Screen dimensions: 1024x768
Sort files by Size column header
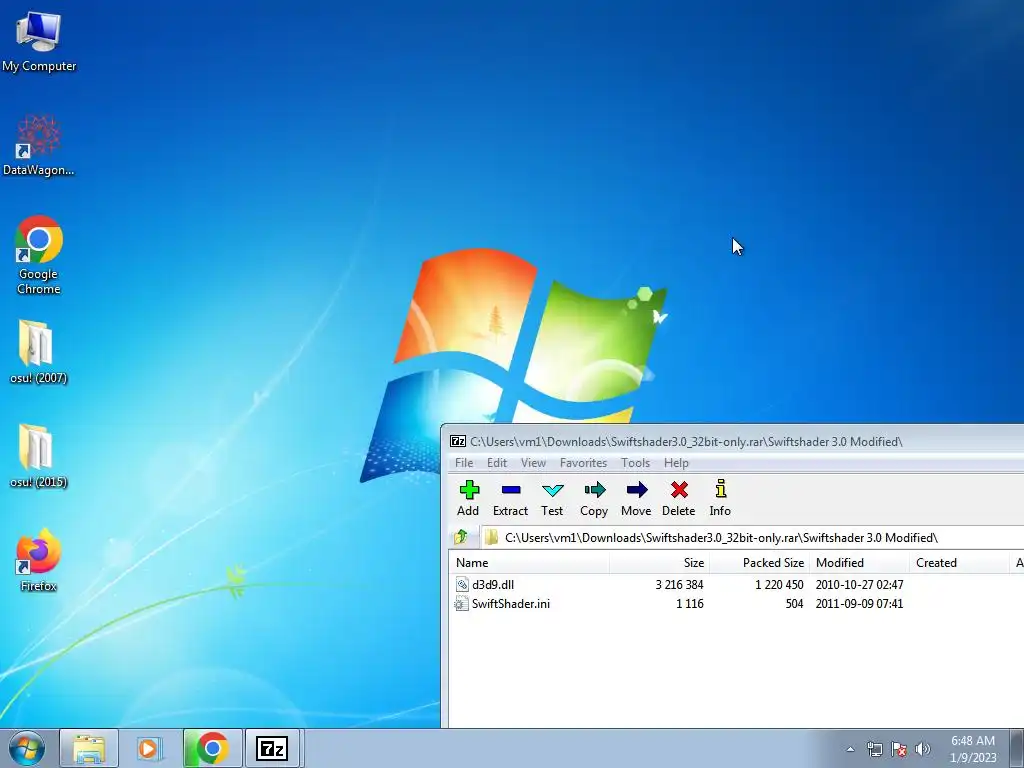point(660,562)
